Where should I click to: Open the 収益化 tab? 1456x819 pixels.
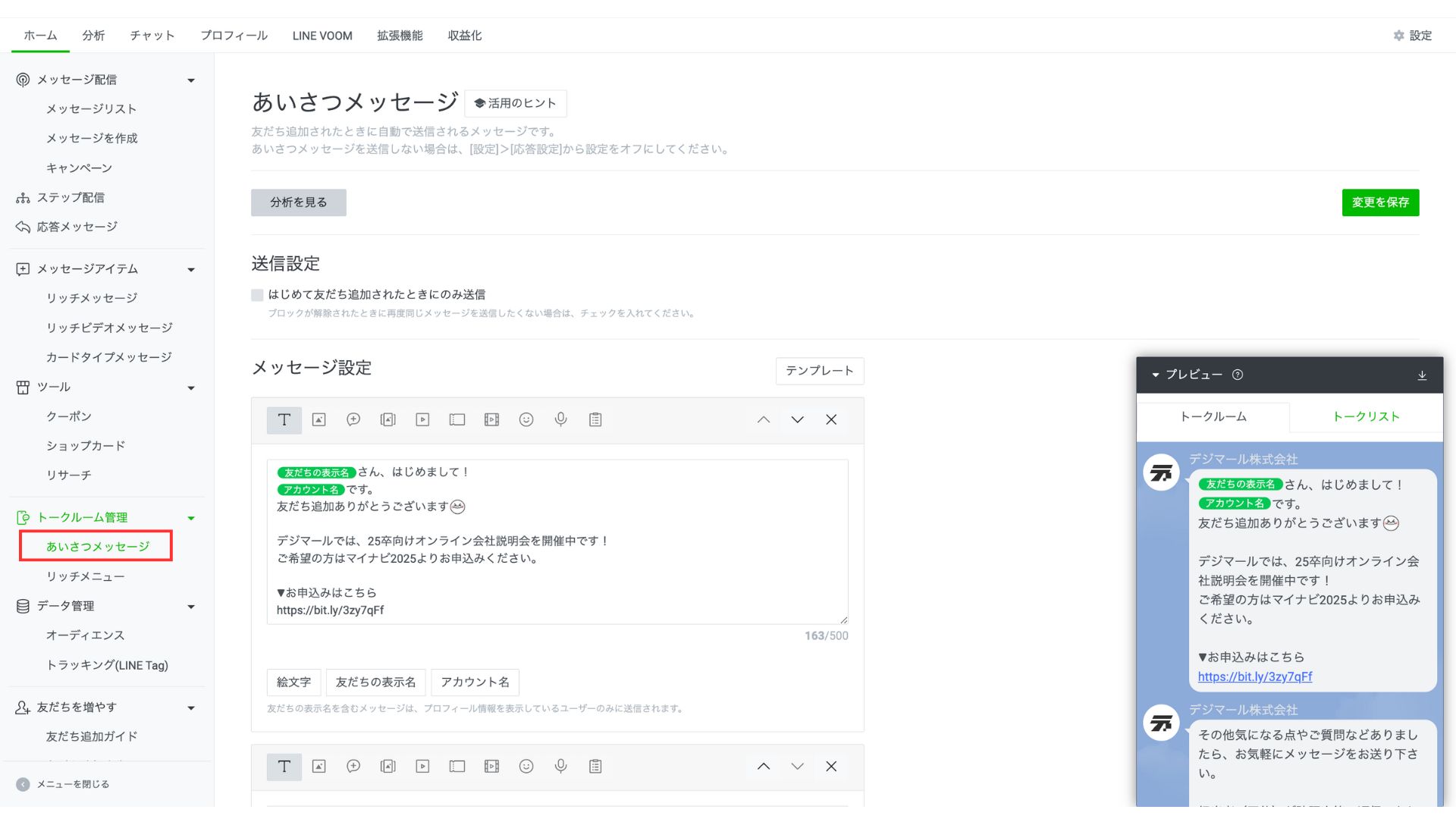[464, 36]
